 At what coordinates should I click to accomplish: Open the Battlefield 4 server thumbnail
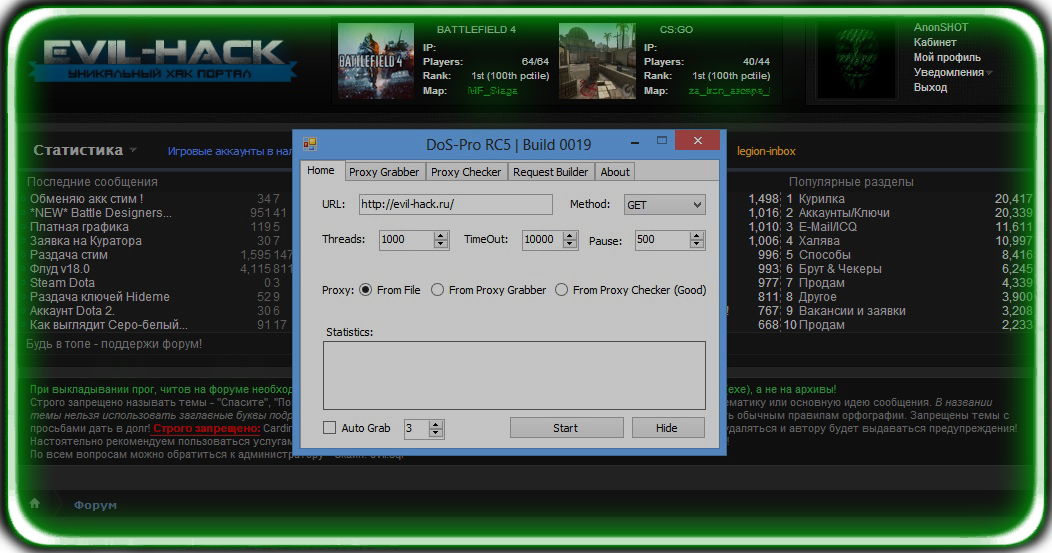[x=376, y=61]
